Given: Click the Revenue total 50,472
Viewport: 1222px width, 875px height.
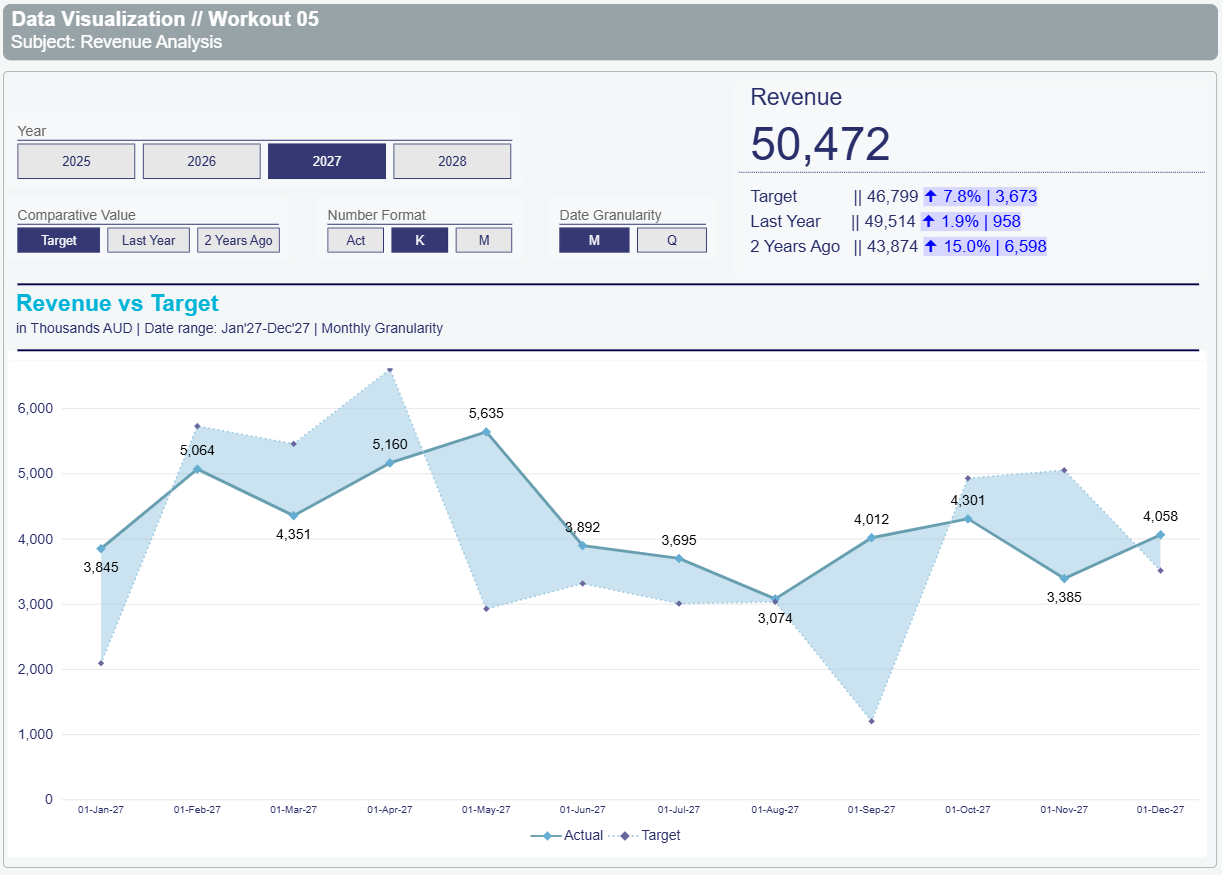Looking at the screenshot, I should pyautogui.click(x=820, y=144).
